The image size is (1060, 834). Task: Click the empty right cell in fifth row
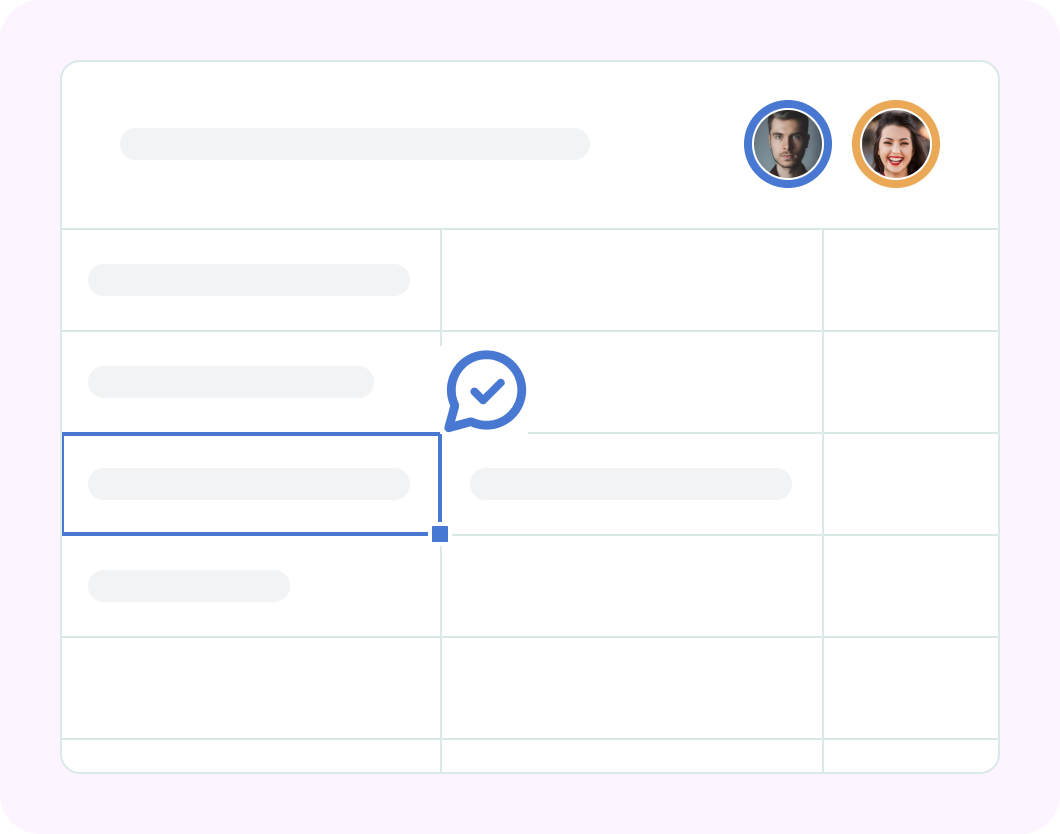point(911,688)
